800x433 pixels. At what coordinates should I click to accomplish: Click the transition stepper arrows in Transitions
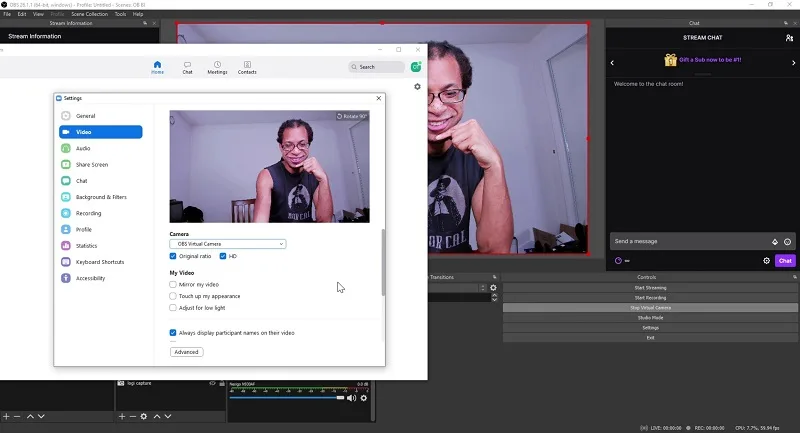pyautogui.click(x=483, y=288)
